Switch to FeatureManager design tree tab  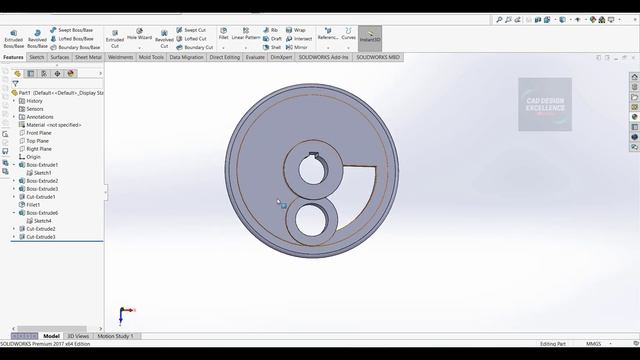point(18,73)
